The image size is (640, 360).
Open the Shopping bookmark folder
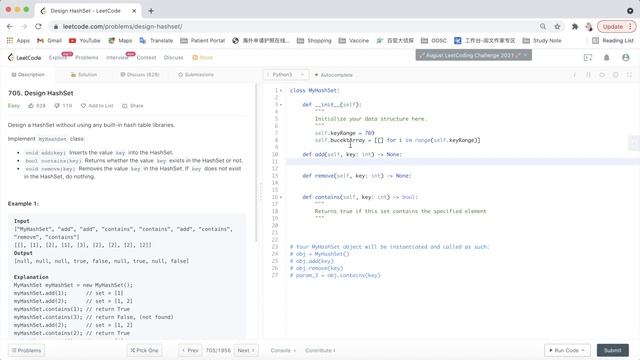click(x=314, y=40)
